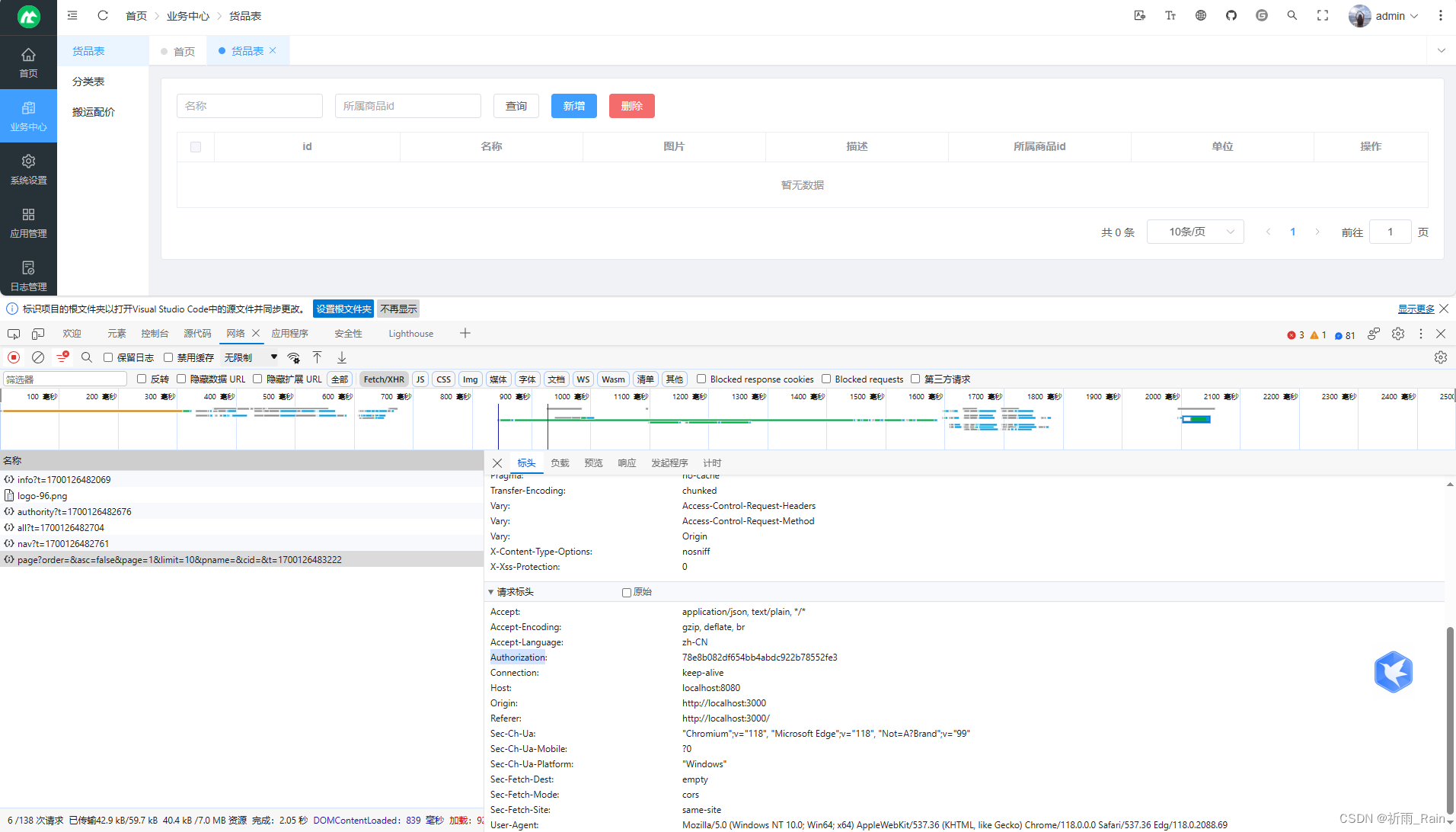Open network conditions wifi icon
Screen dimensions: 1456x832
tap(293, 357)
